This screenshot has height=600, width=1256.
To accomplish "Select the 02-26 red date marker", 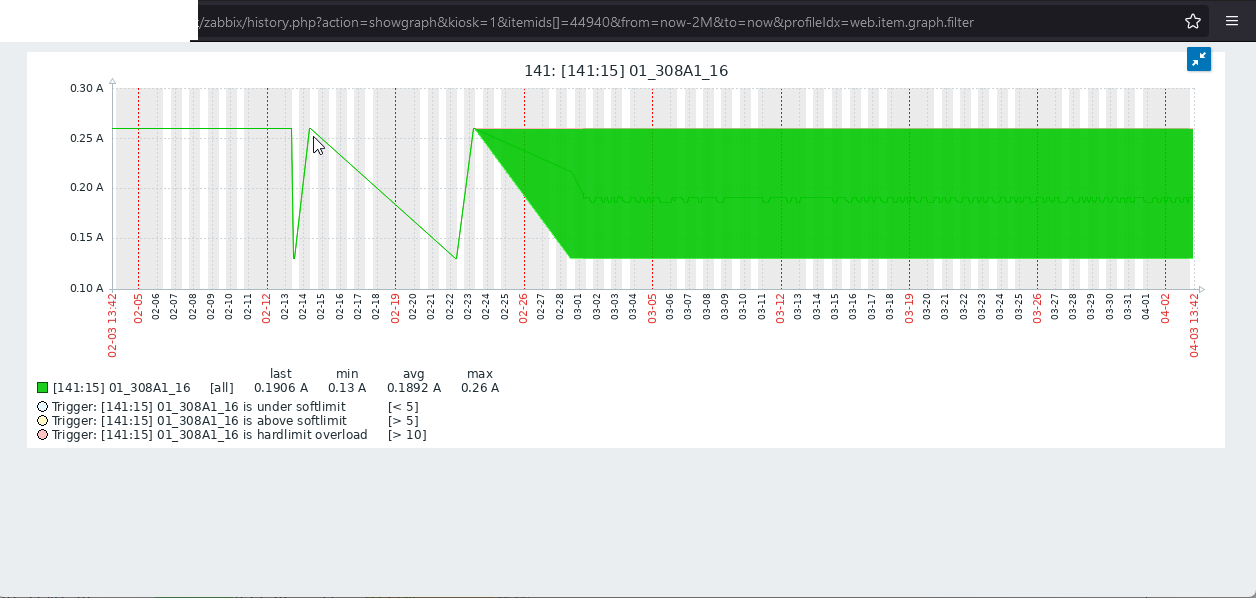I will tap(523, 307).
